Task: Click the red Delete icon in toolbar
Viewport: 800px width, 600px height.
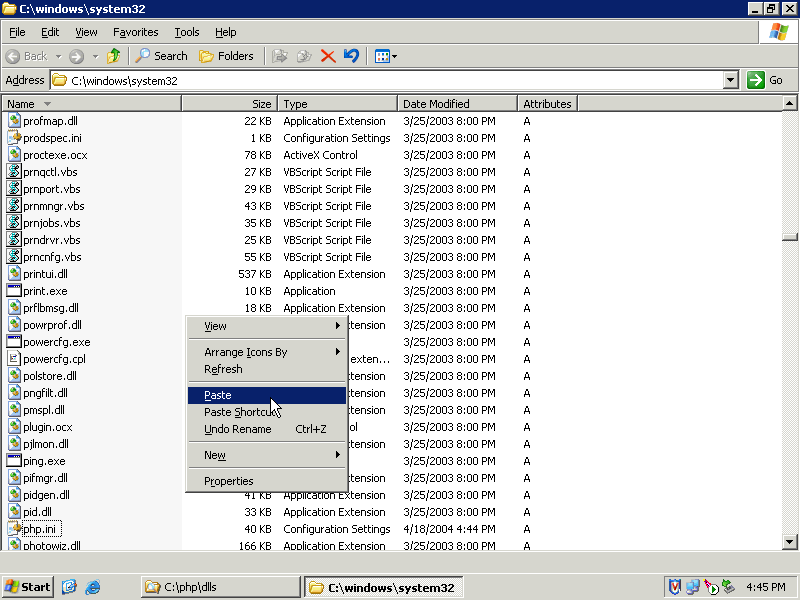Action: pyautogui.click(x=327, y=56)
